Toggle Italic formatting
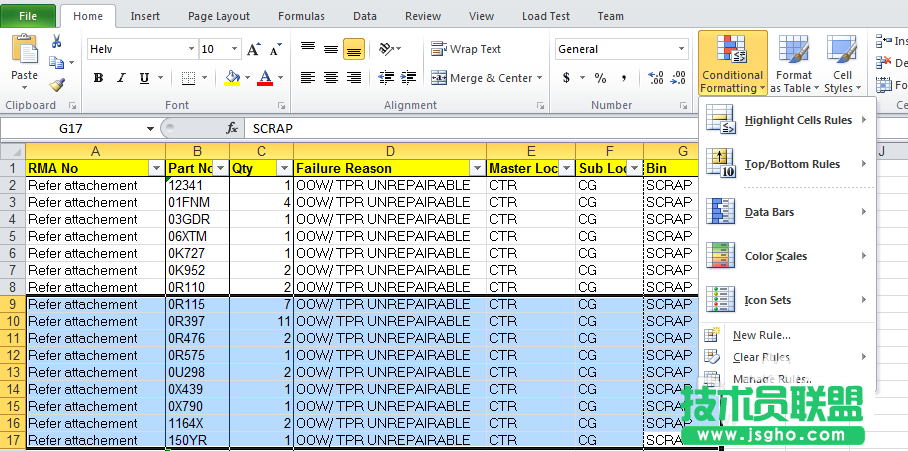 point(121,78)
